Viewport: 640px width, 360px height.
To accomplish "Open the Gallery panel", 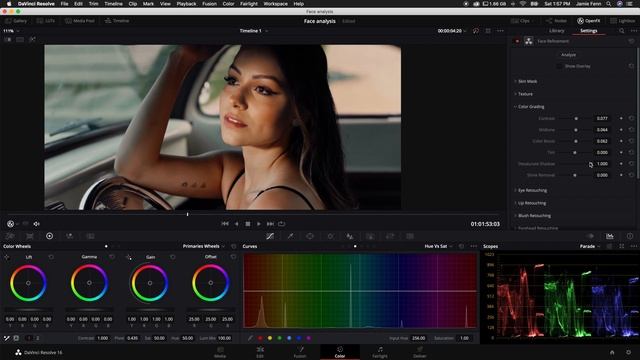I will (16, 21).
